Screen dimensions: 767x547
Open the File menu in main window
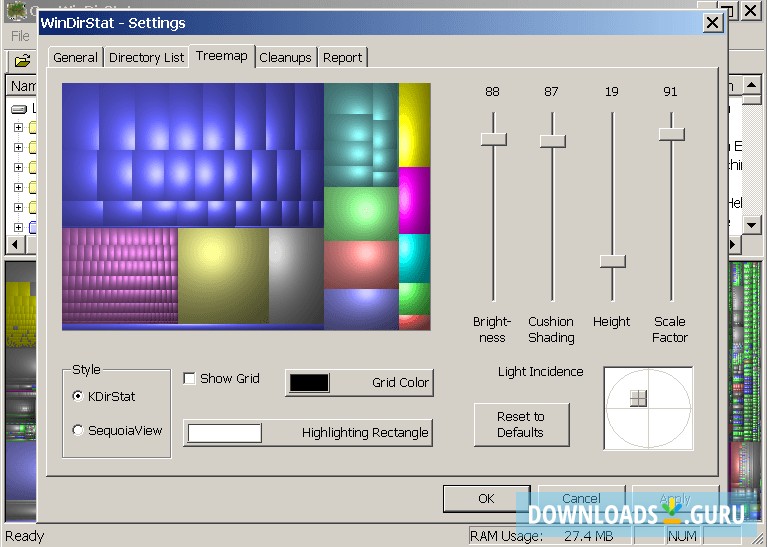(x=21, y=36)
